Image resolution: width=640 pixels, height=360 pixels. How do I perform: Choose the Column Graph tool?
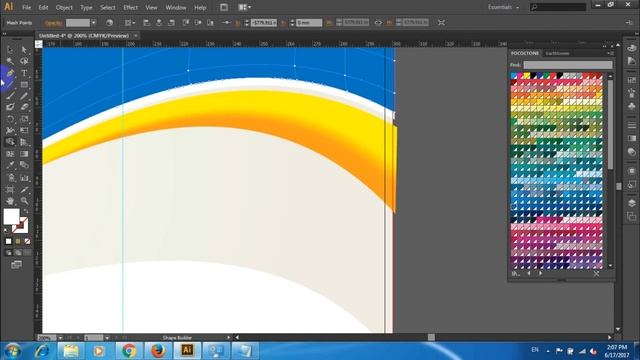[x=24, y=178]
